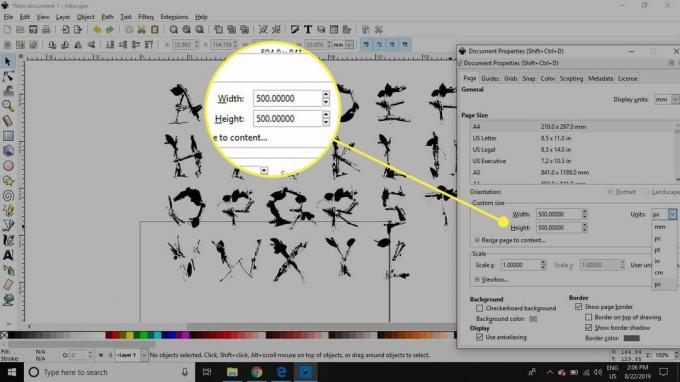The image size is (680, 382).
Task: Select US Letter page size row
Action: (x=572, y=138)
